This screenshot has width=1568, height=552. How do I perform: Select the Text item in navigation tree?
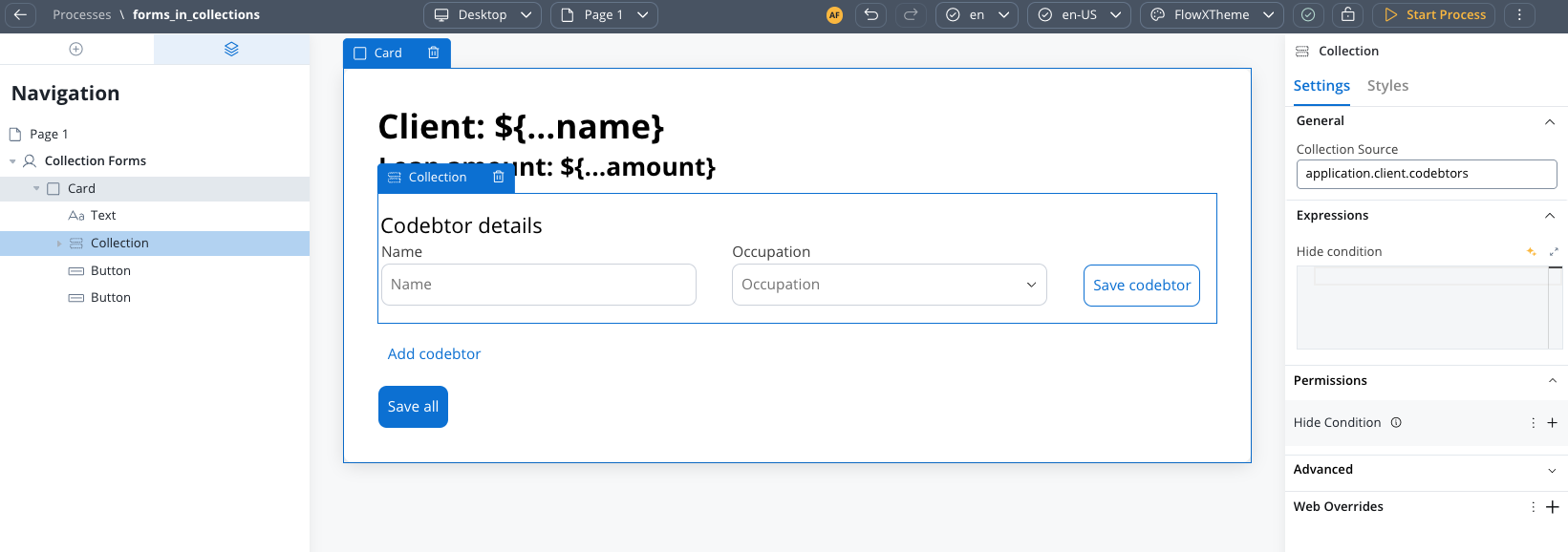[103, 216]
